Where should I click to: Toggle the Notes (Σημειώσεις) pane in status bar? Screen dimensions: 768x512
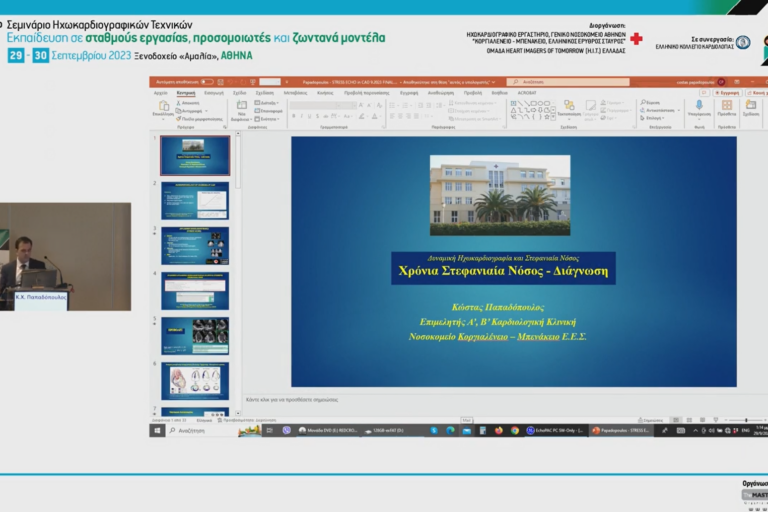pyautogui.click(x=650, y=420)
